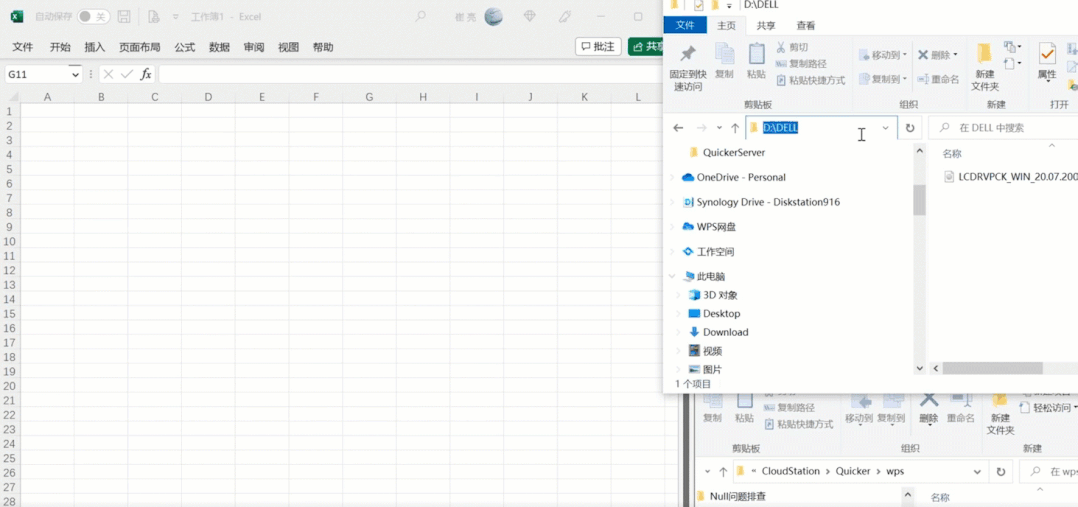1078x507 pixels.
Task: Click the Up arrow in DELL window
Action: tap(735, 128)
